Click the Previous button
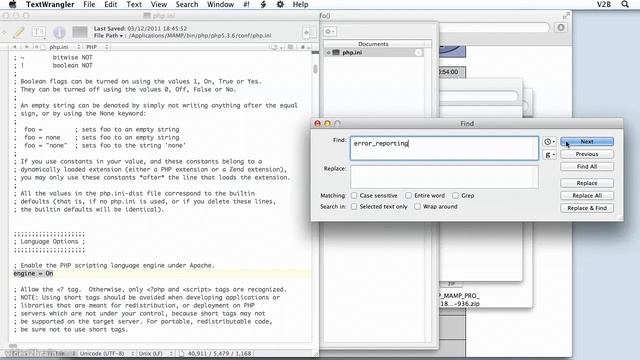This screenshot has height=360, width=640. (587, 154)
